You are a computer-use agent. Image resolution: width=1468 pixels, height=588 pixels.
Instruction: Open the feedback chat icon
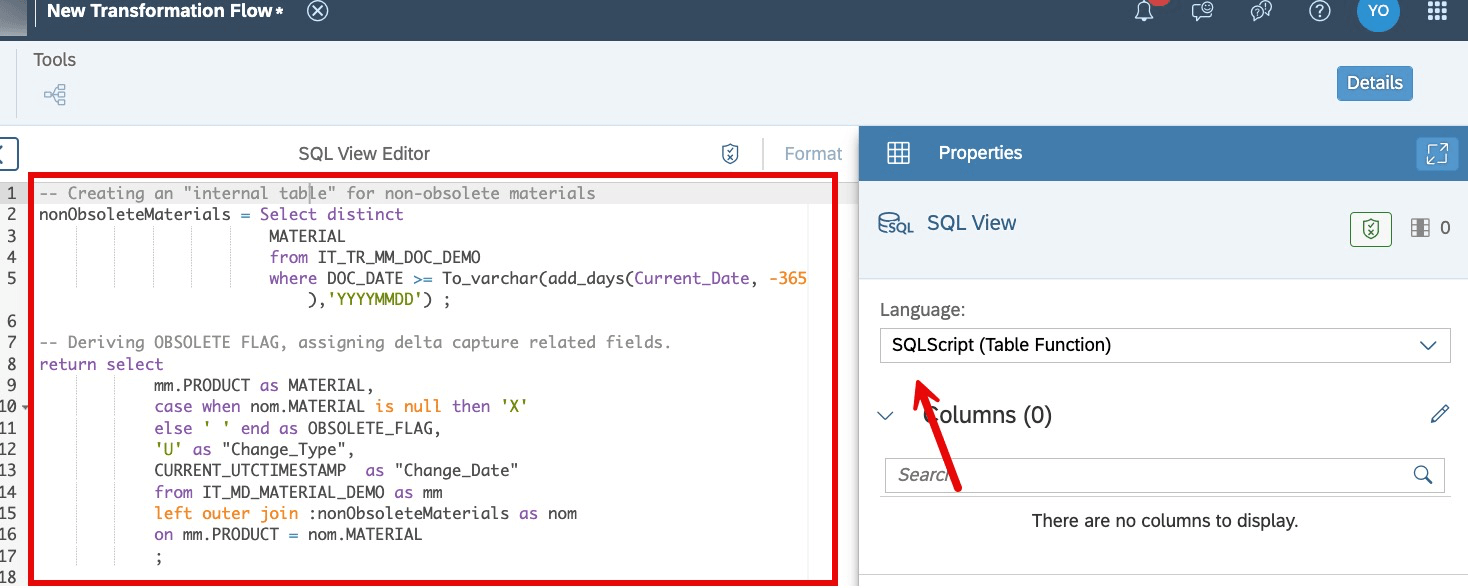[x=1202, y=12]
